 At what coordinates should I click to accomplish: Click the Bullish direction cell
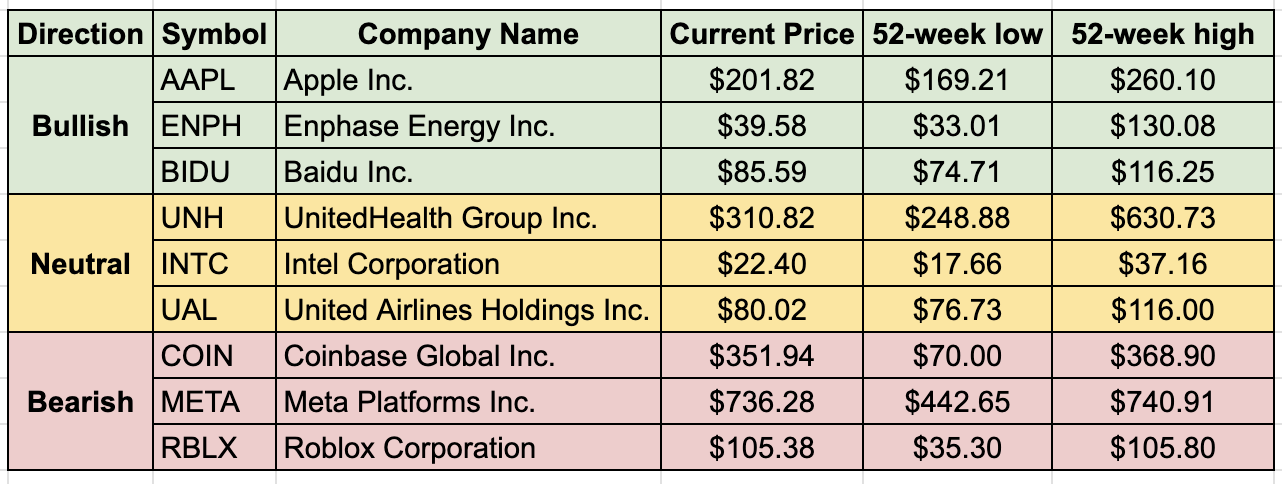tap(81, 126)
